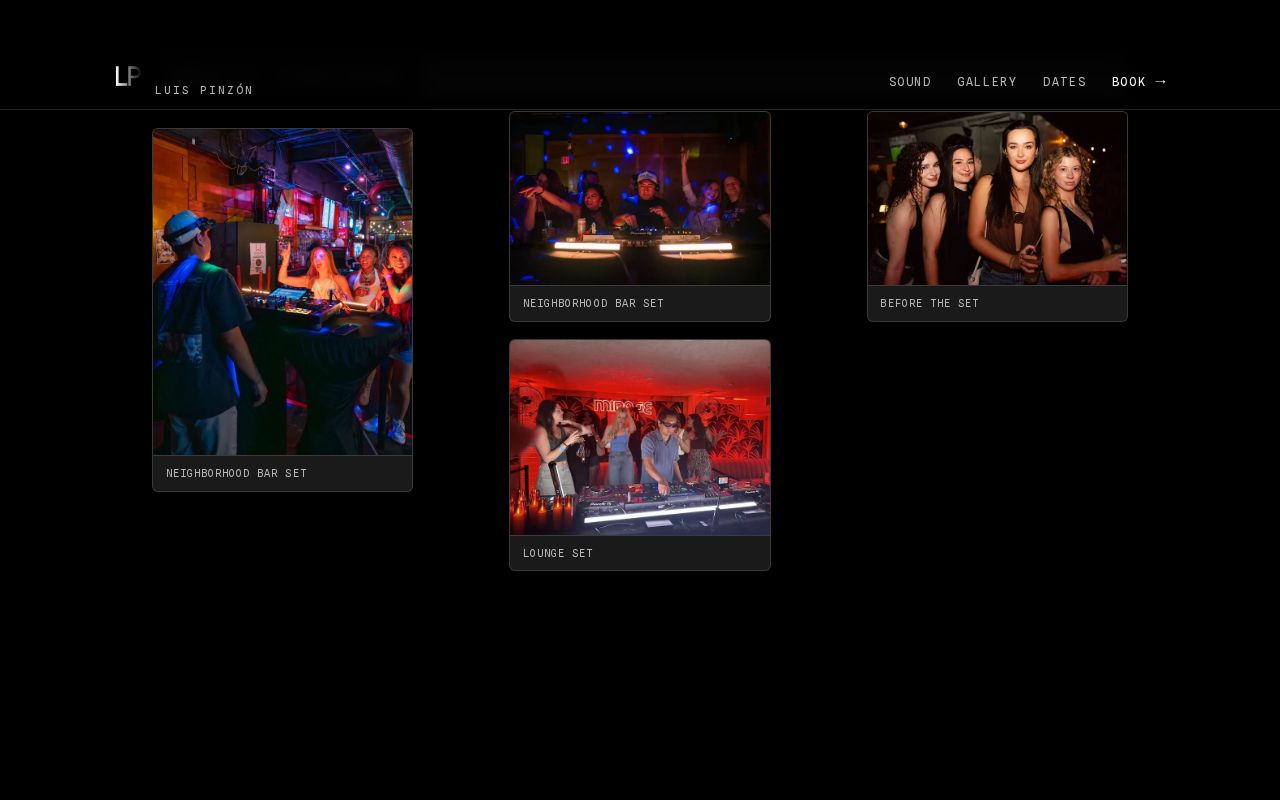Screen dimensions: 1280x800
Task: Click the Book arrow button
Action: click(x=1139, y=82)
